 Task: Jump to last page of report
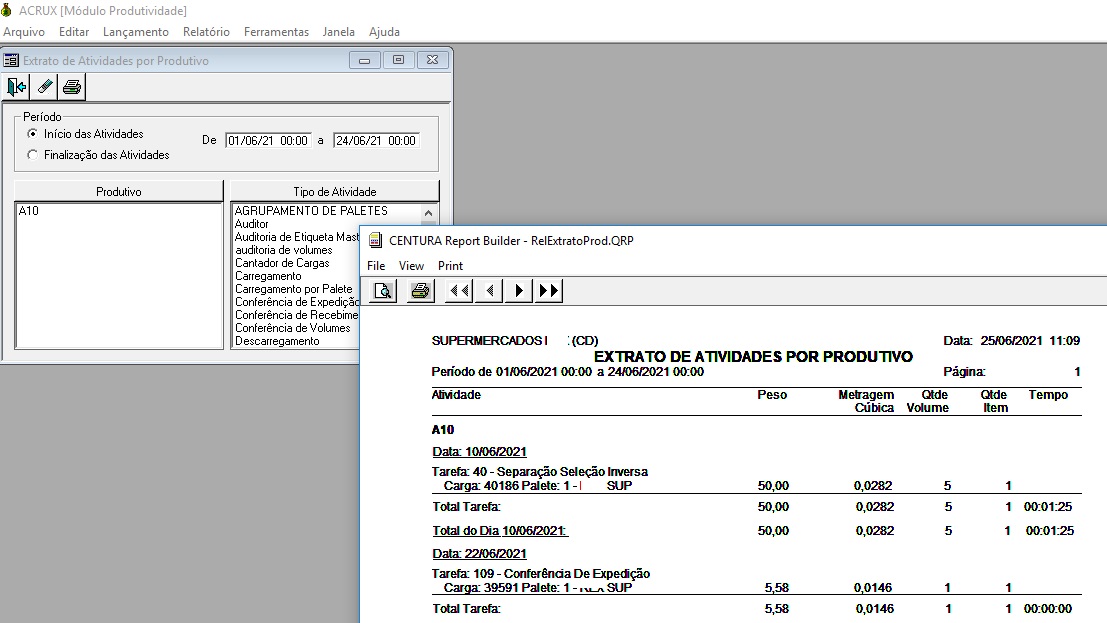(x=549, y=291)
